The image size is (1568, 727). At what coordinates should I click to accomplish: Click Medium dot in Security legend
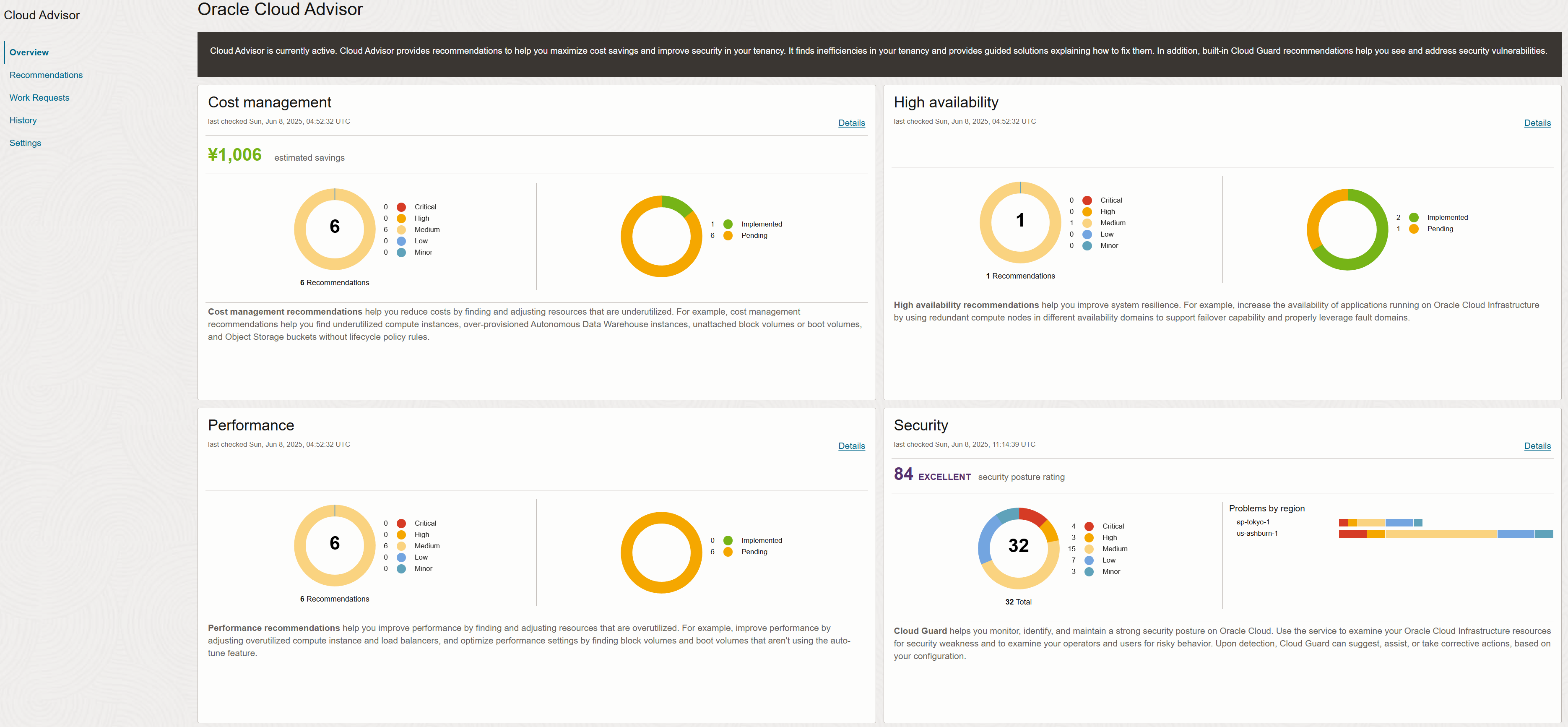pos(1089,549)
